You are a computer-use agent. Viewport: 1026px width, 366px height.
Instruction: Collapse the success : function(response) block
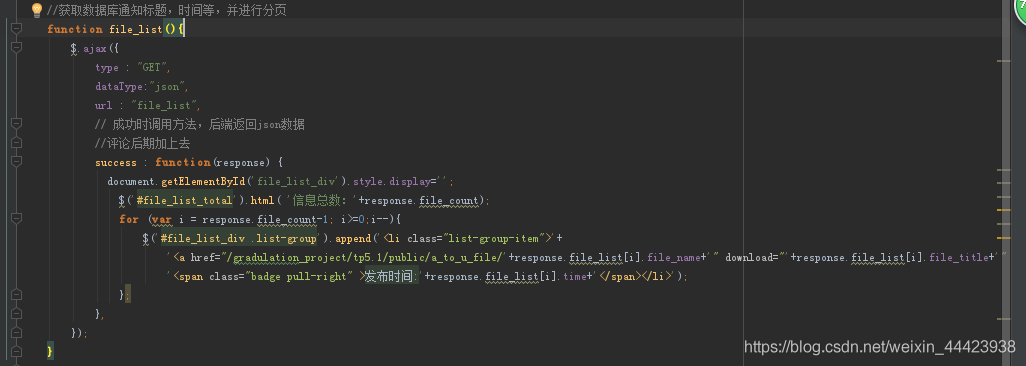coord(16,162)
